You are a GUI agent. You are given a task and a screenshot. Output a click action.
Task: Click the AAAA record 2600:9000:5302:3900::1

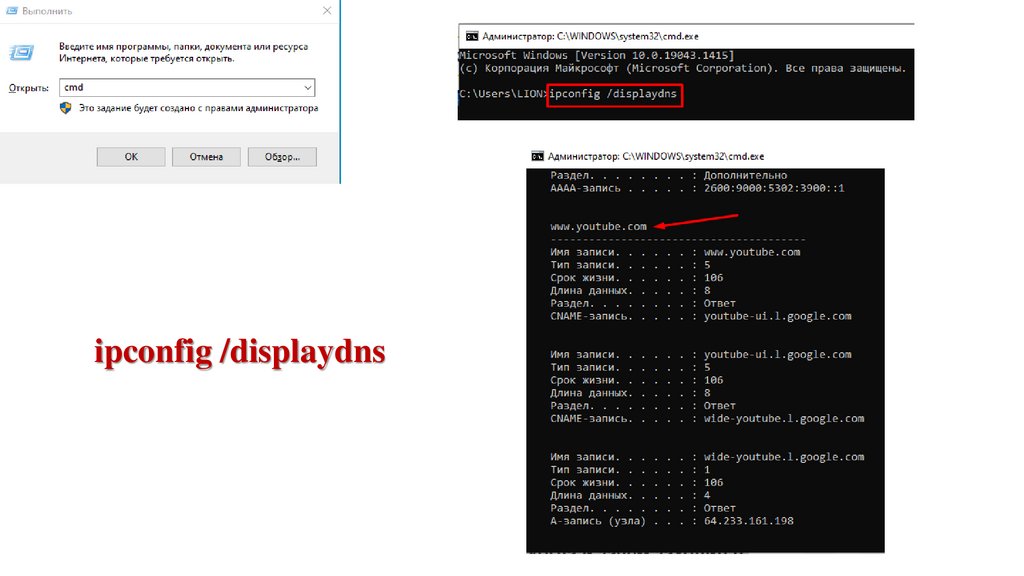[x=774, y=188]
